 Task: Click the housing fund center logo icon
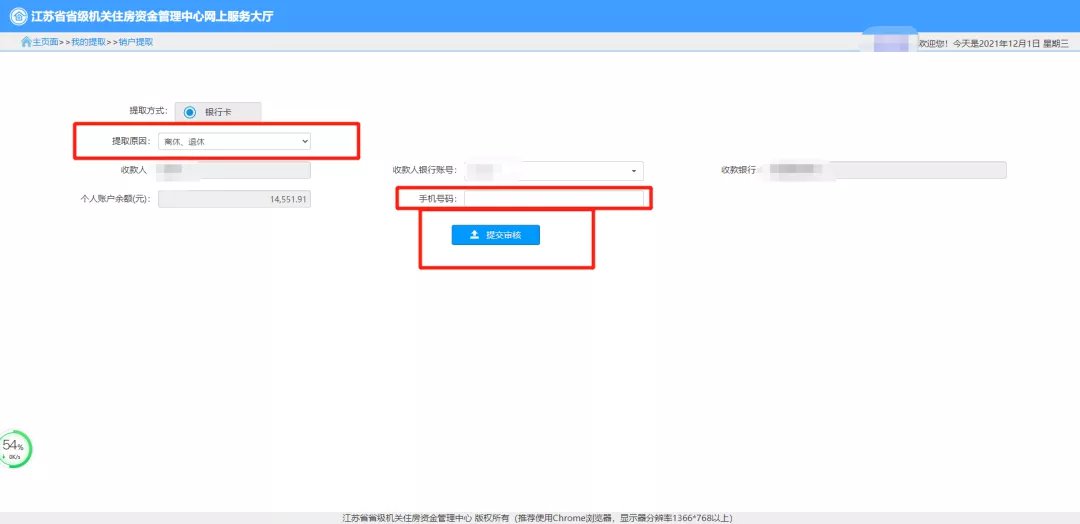19,16
